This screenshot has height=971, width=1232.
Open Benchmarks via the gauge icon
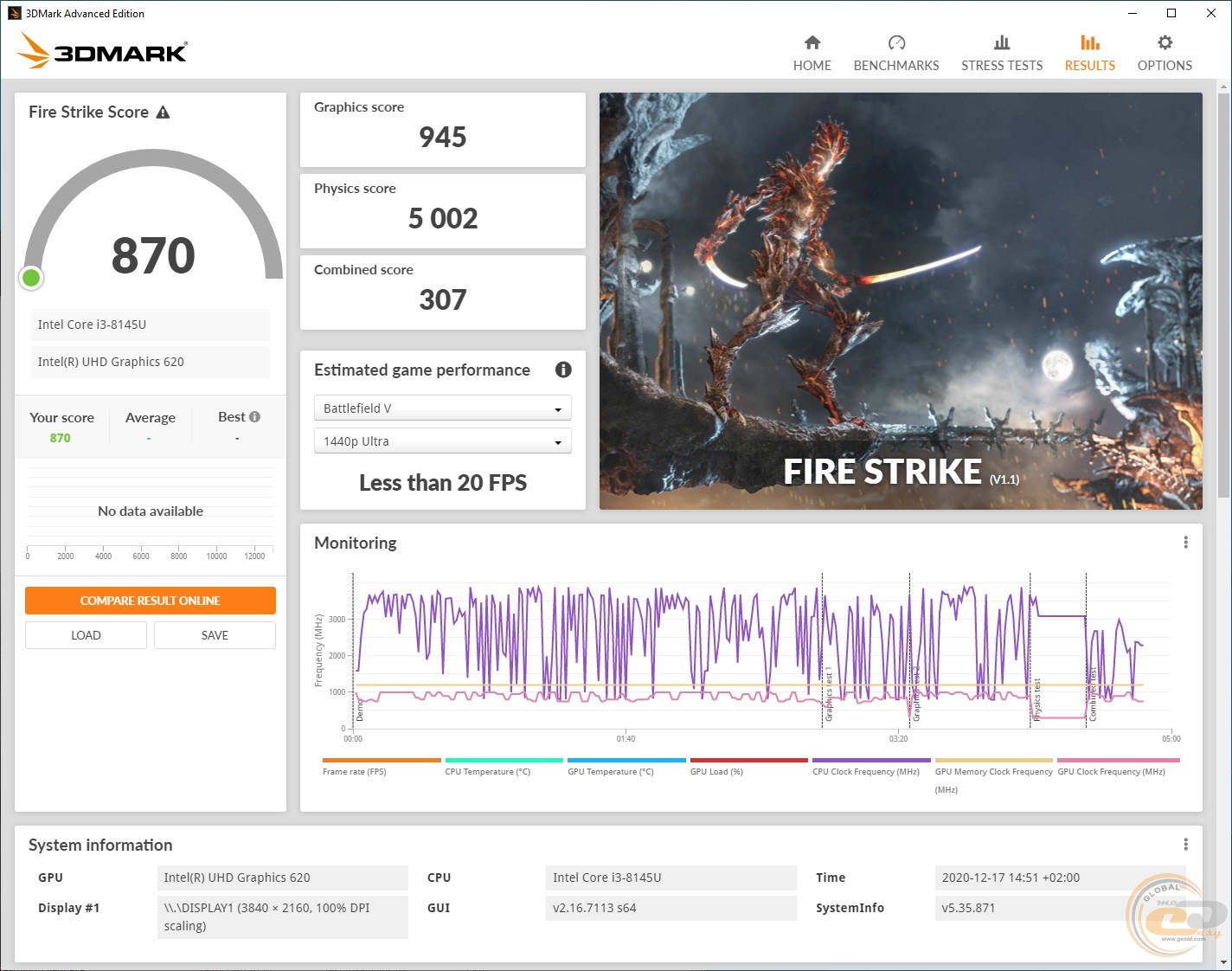pos(896,43)
